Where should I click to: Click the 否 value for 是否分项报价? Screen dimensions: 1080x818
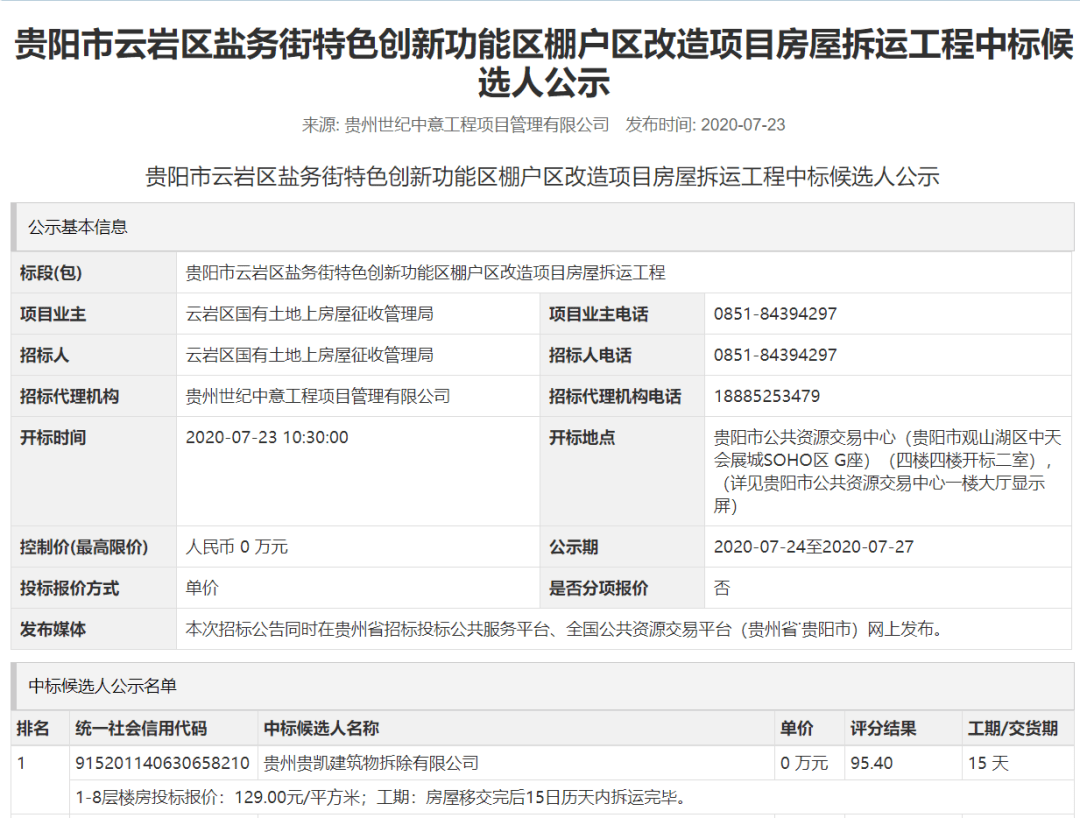721,588
